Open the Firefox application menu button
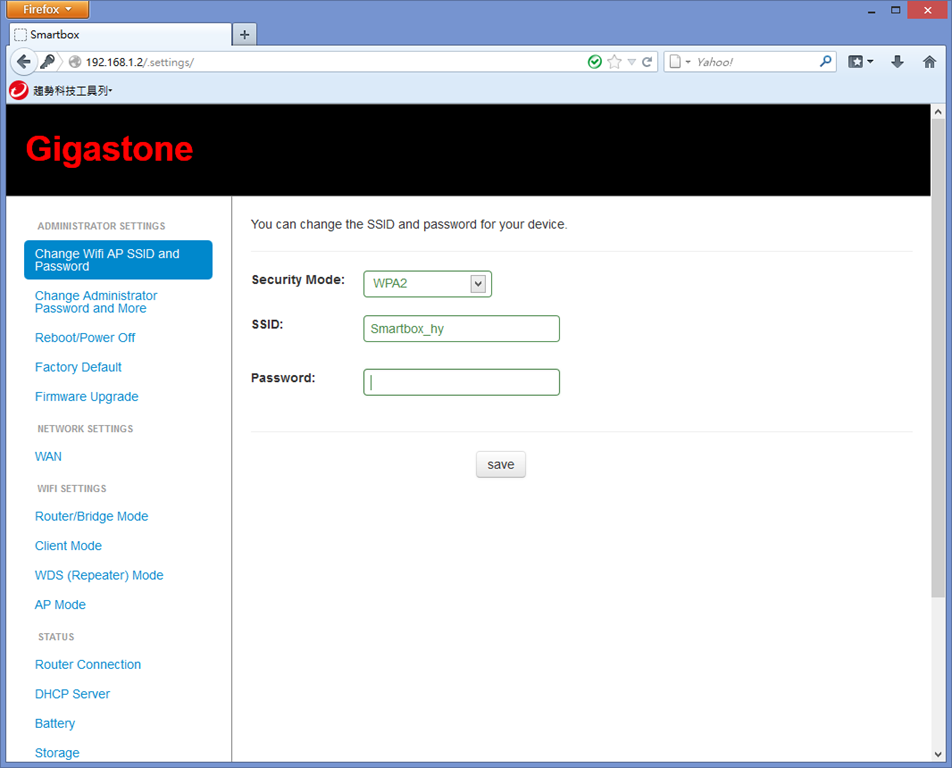 click(48, 9)
